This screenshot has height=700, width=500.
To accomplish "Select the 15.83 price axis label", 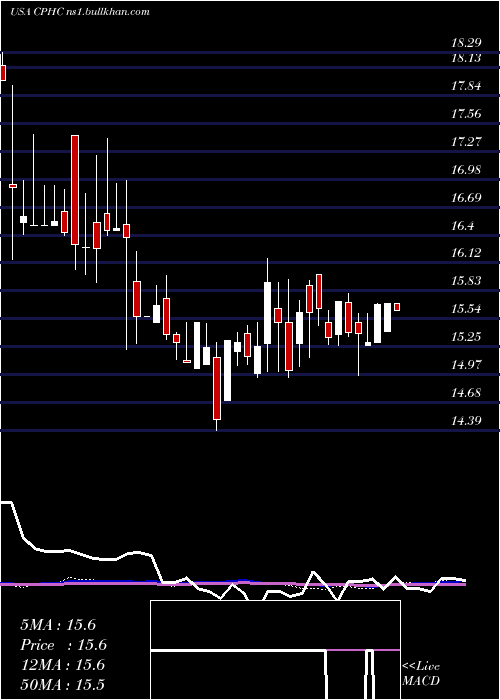I will (x=466, y=281).
